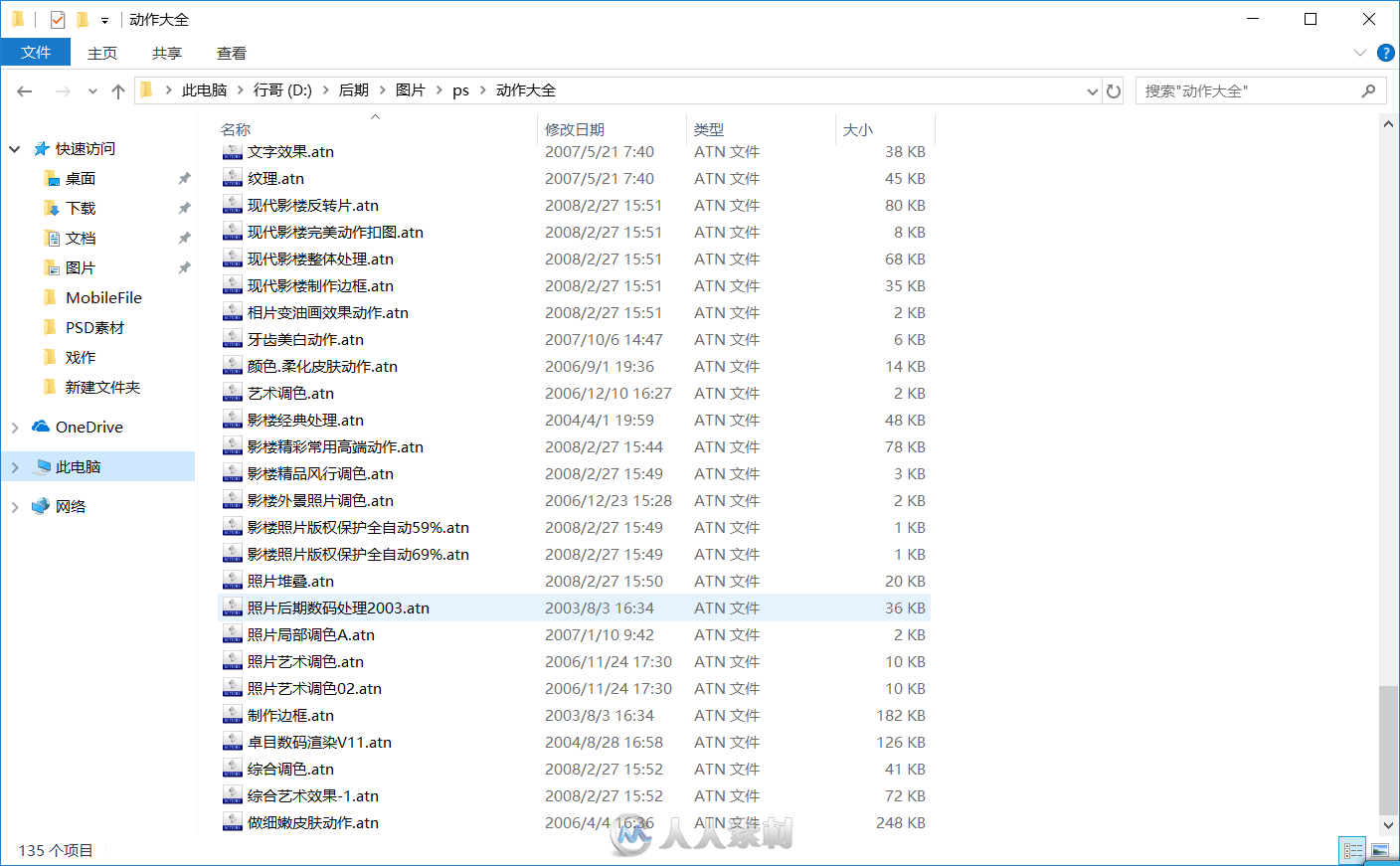Select 文档 in the navigation pane
Viewport: 1400px width, 866px height.
(81, 239)
